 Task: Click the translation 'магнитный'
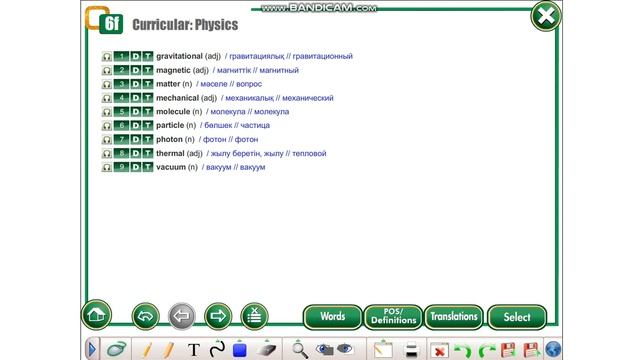click(279, 70)
